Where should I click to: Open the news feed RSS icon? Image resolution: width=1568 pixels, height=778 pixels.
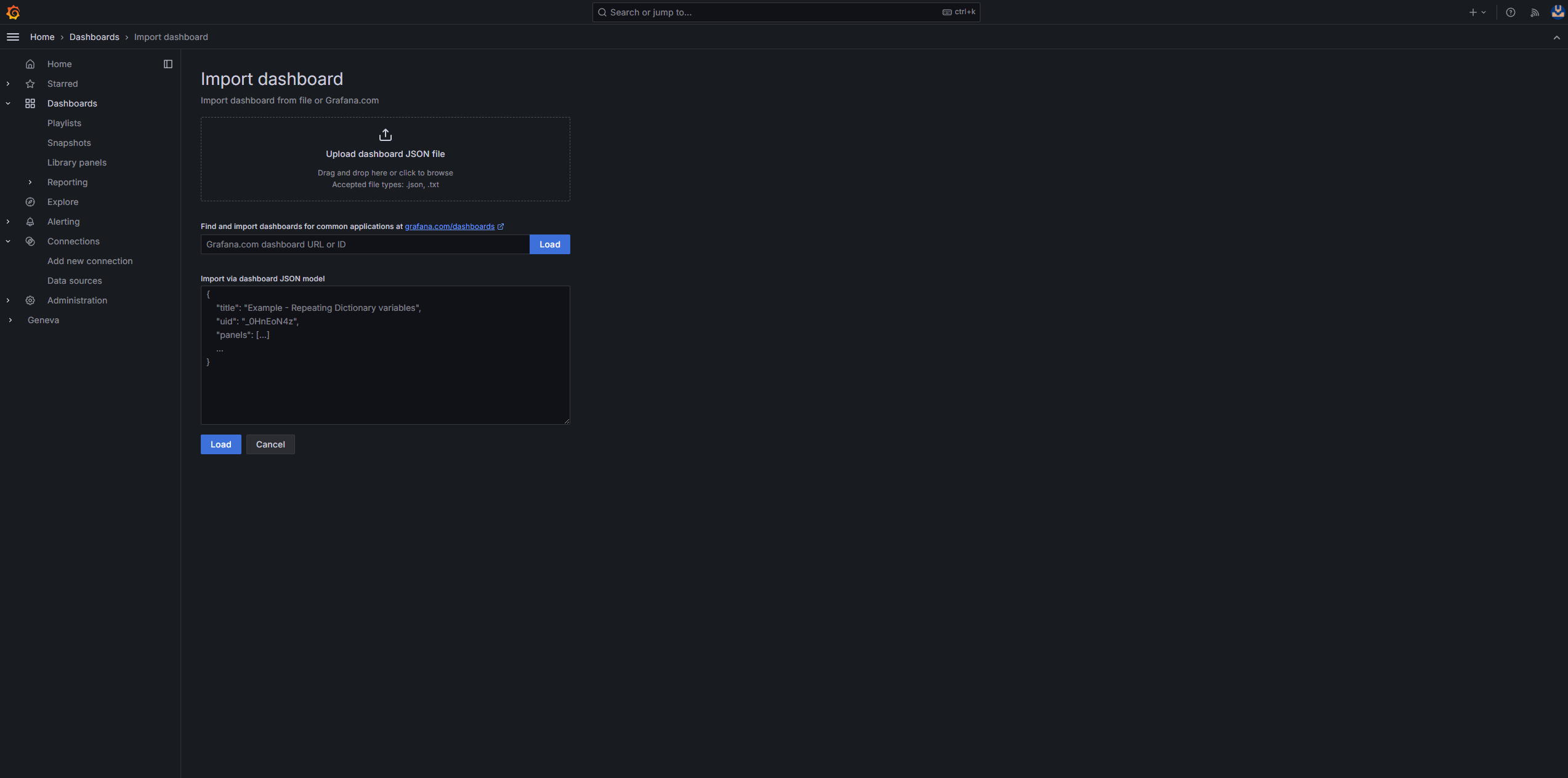point(1534,12)
